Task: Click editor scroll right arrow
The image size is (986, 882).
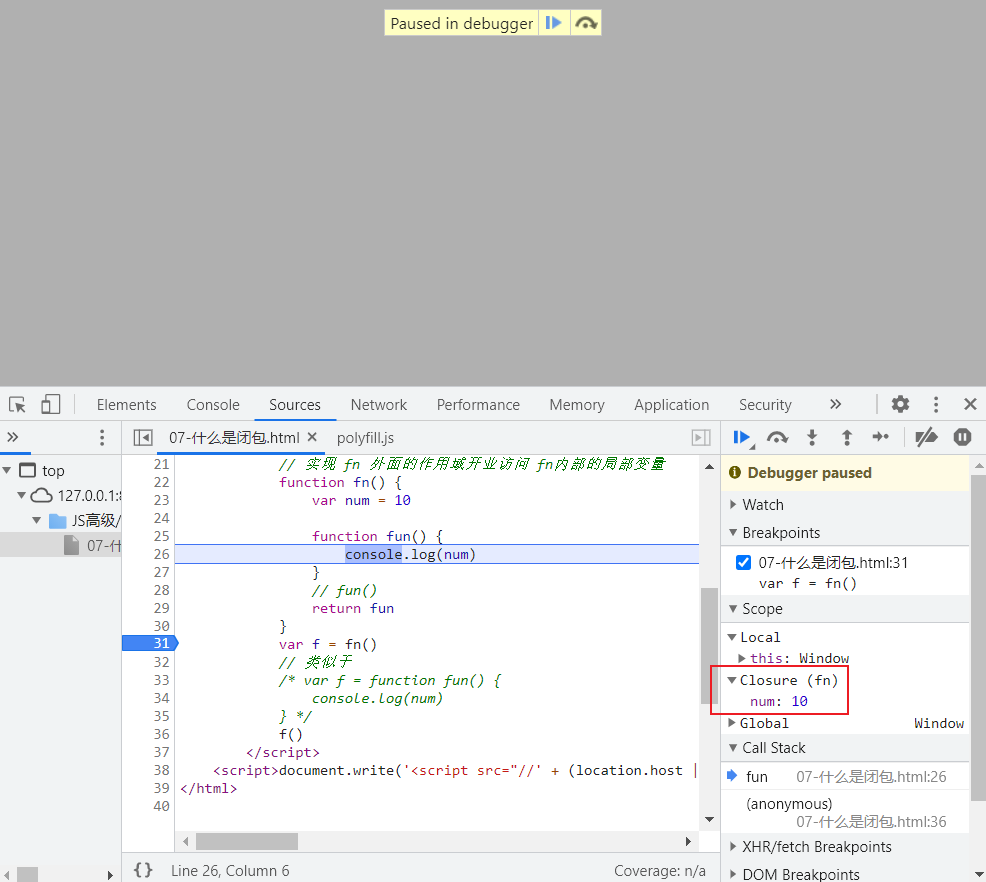Action: tap(689, 841)
